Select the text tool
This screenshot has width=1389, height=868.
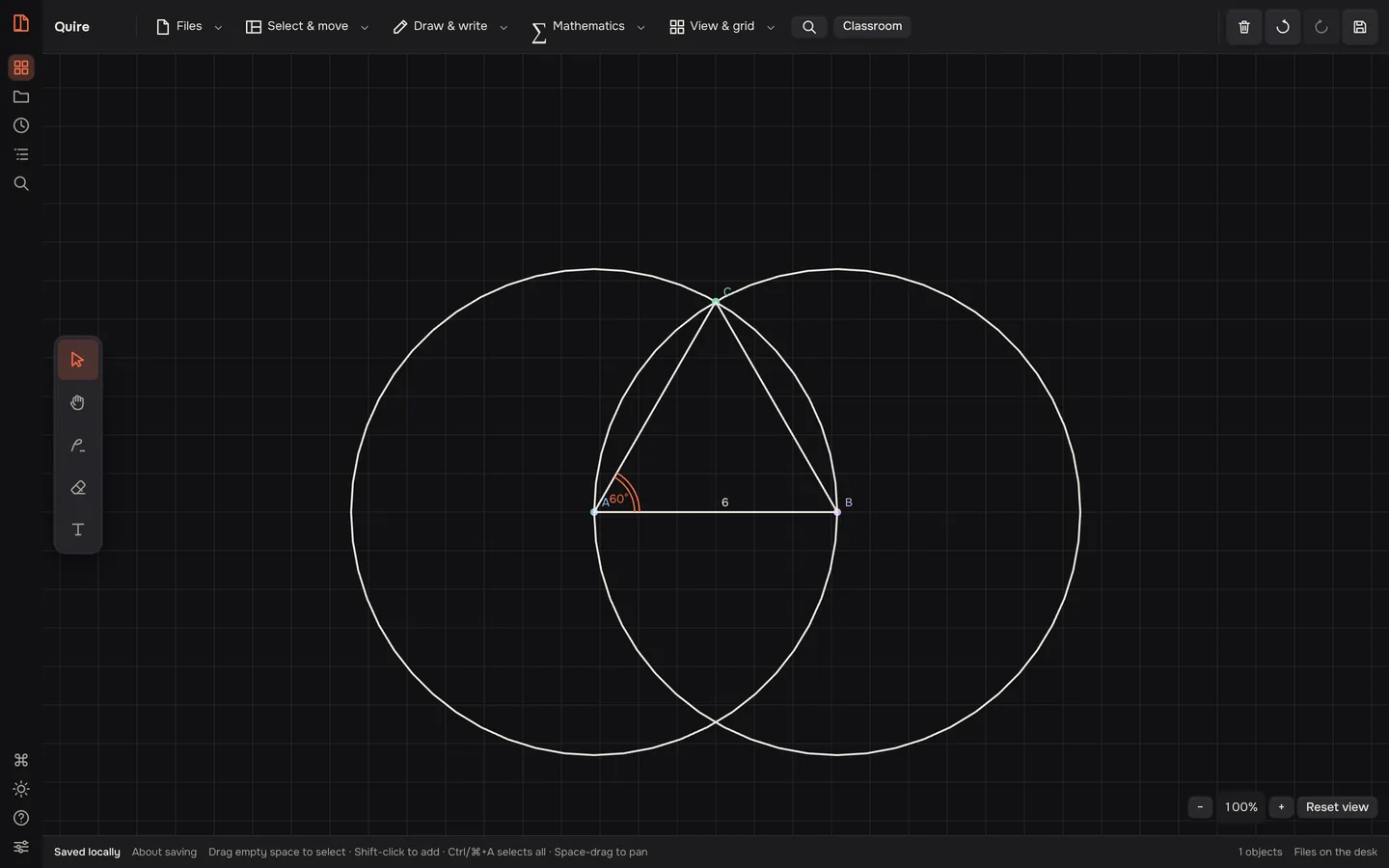78,529
